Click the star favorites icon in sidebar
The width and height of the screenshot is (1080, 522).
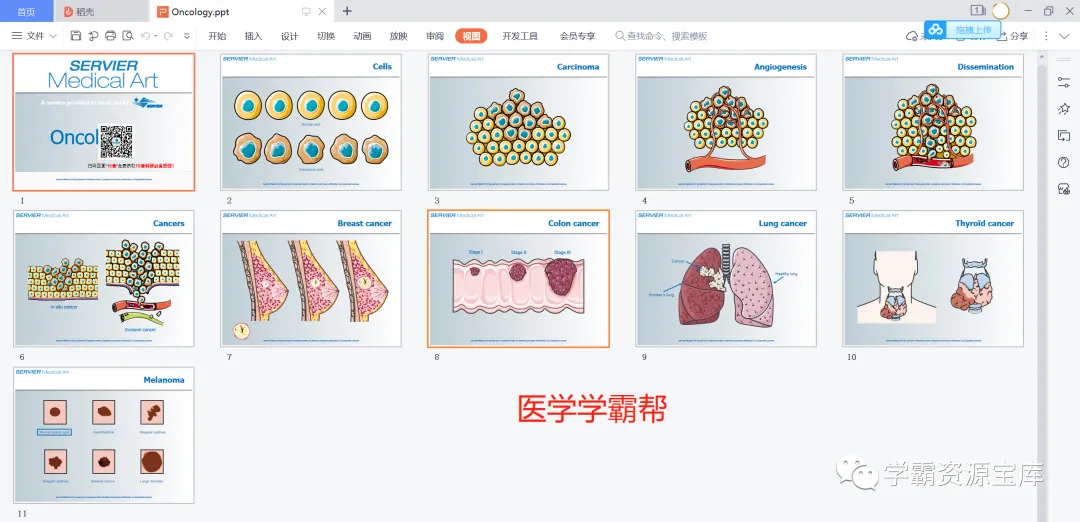click(x=1063, y=109)
